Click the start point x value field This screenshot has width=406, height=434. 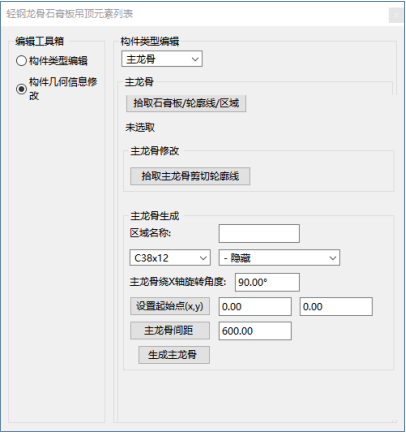pyautogui.click(x=255, y=307)
